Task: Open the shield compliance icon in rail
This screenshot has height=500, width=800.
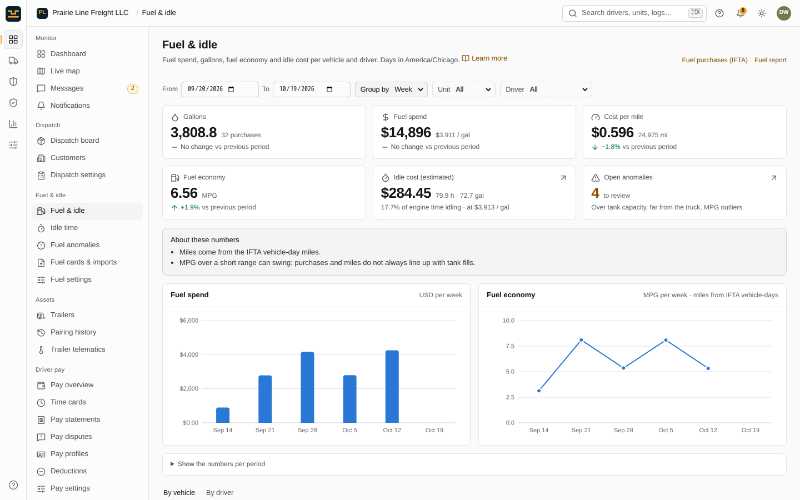Action: pos(13,82)
